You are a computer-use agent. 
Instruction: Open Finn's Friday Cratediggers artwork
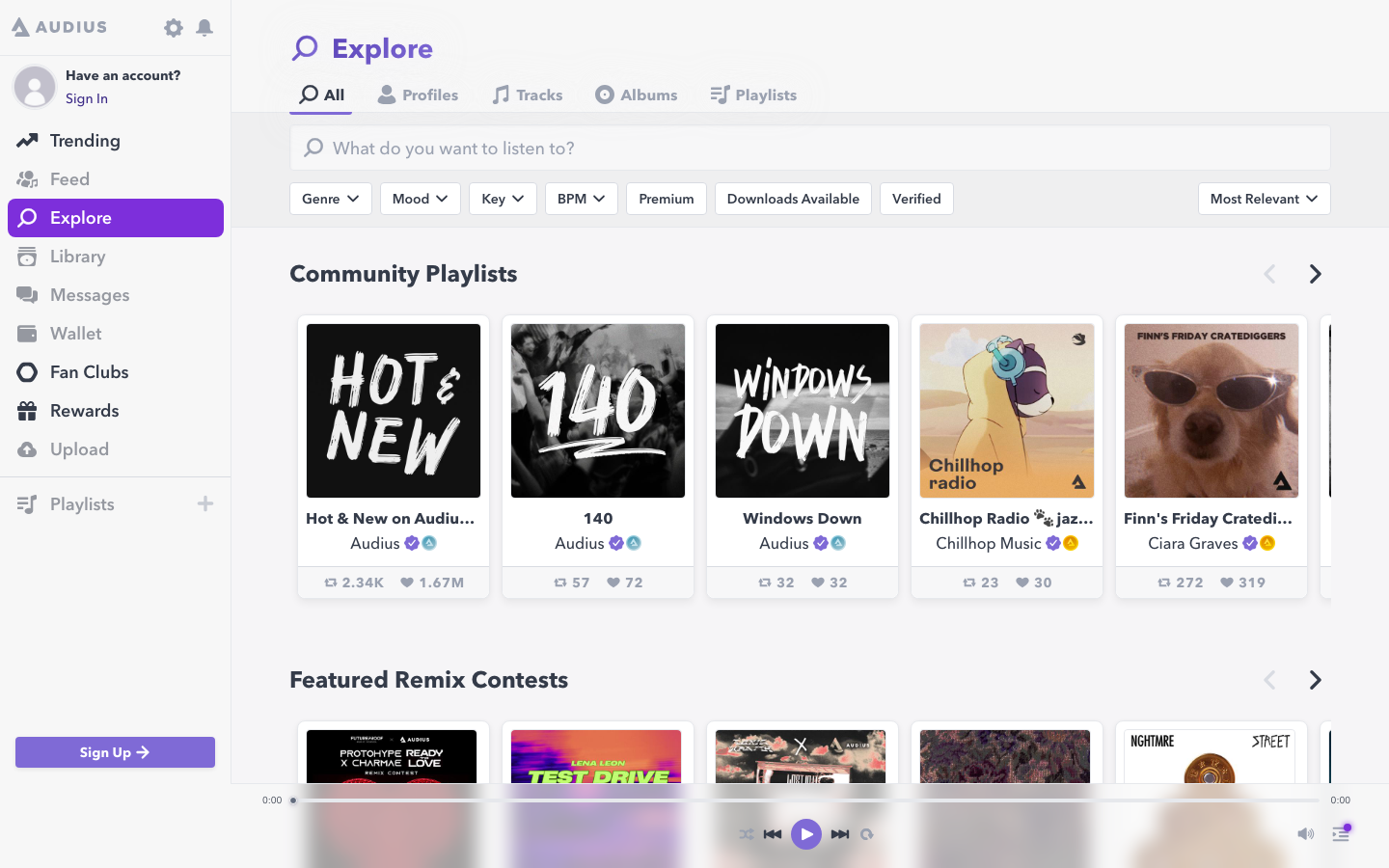coord(1212,411)
